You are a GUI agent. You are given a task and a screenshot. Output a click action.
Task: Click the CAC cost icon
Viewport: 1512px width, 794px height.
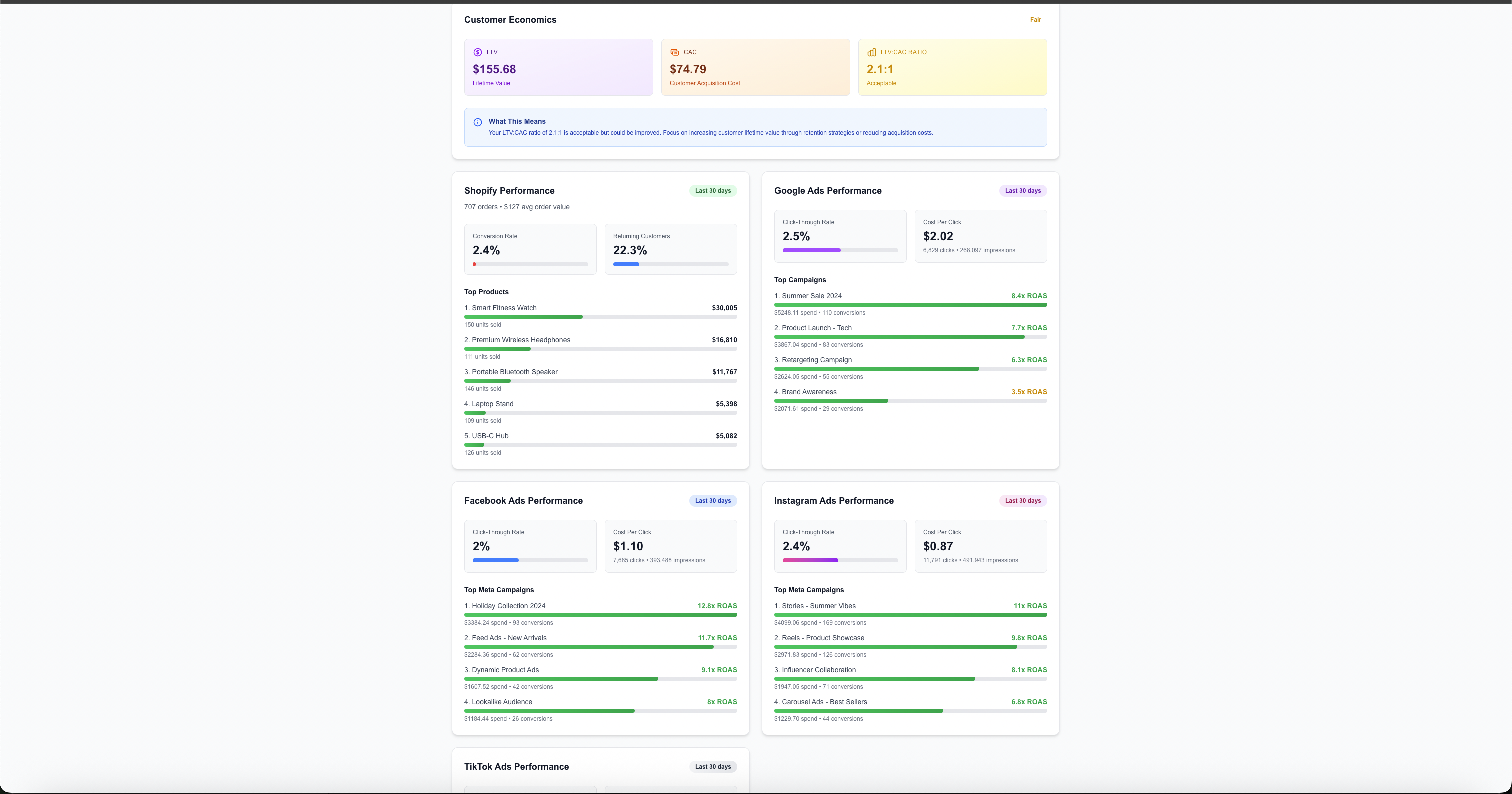[674, 52]
